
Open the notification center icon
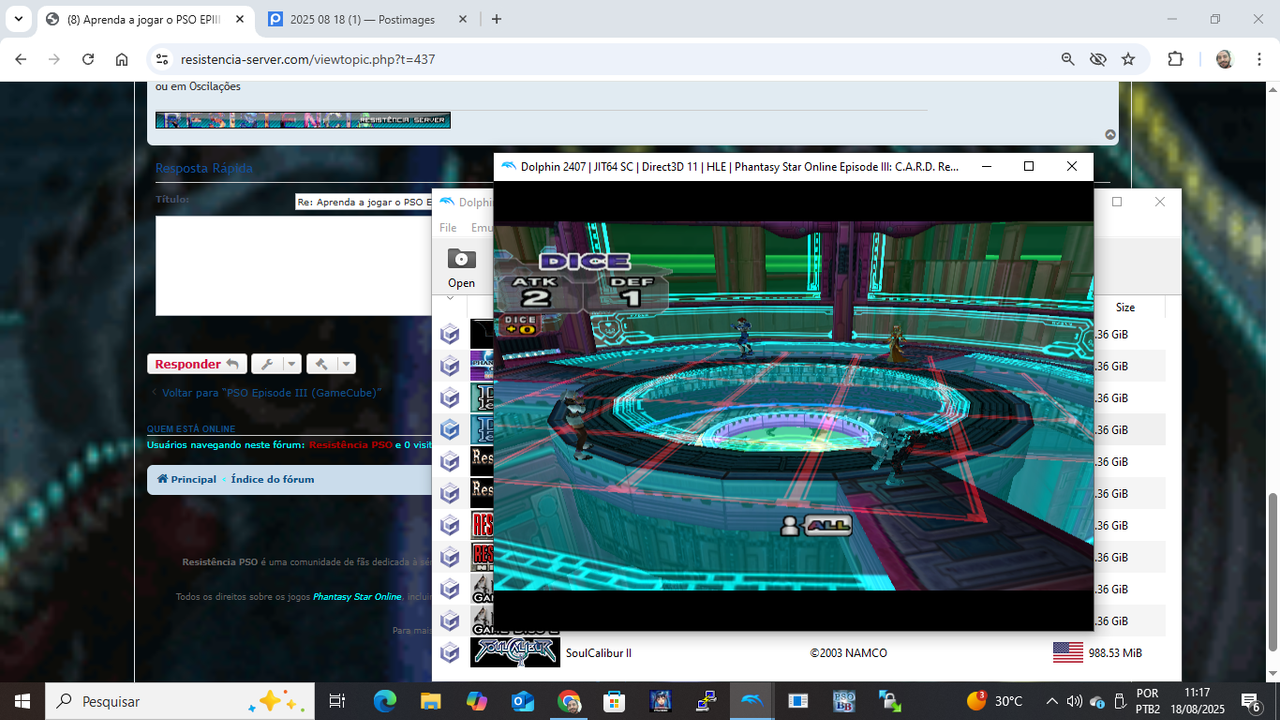[x=1250, y=701]
